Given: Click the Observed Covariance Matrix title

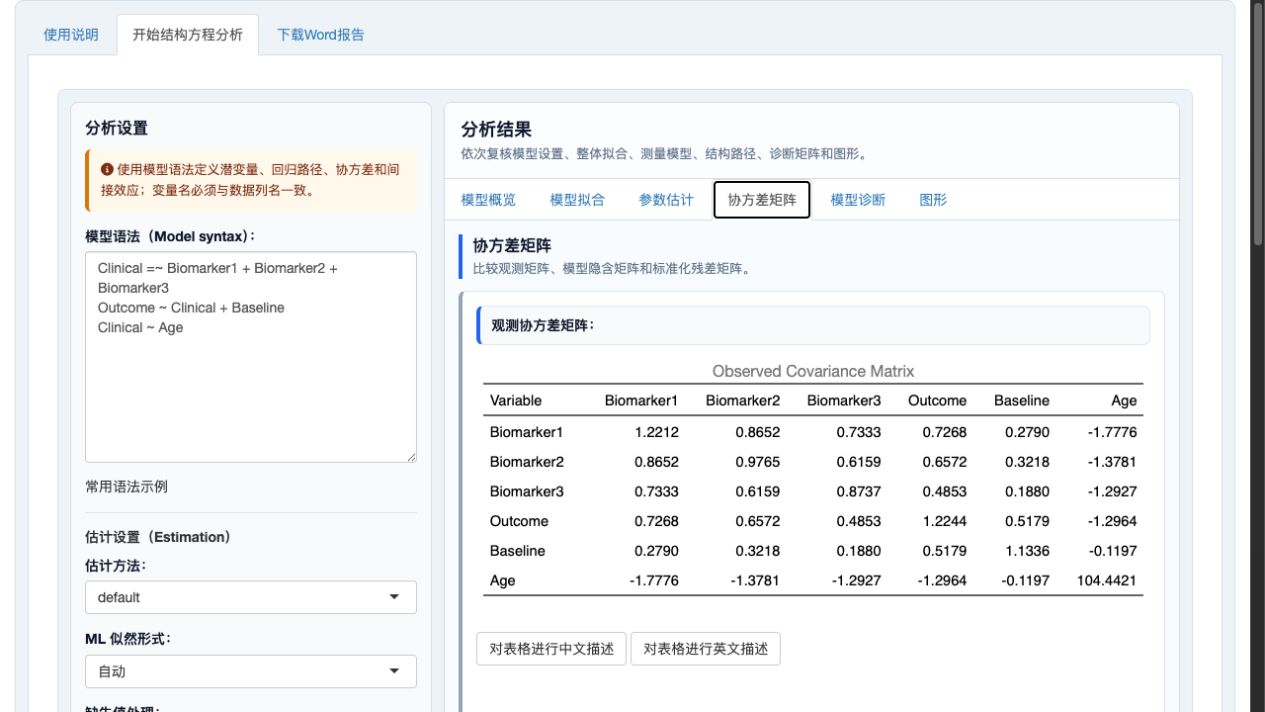Looking at the screenshot, I should click(x=813, y=371).
